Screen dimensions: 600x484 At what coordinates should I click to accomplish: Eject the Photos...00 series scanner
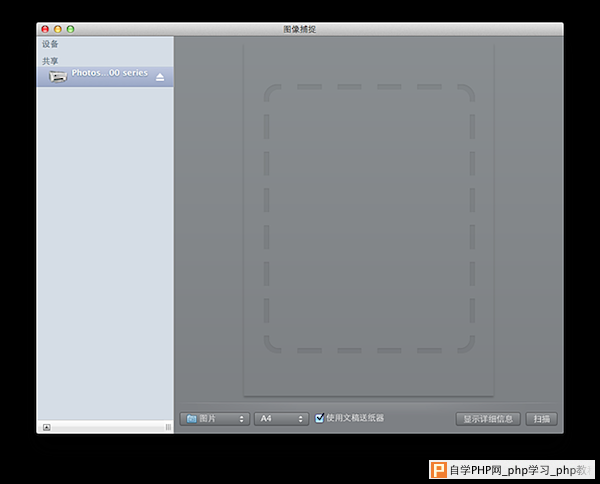point(160,77)
